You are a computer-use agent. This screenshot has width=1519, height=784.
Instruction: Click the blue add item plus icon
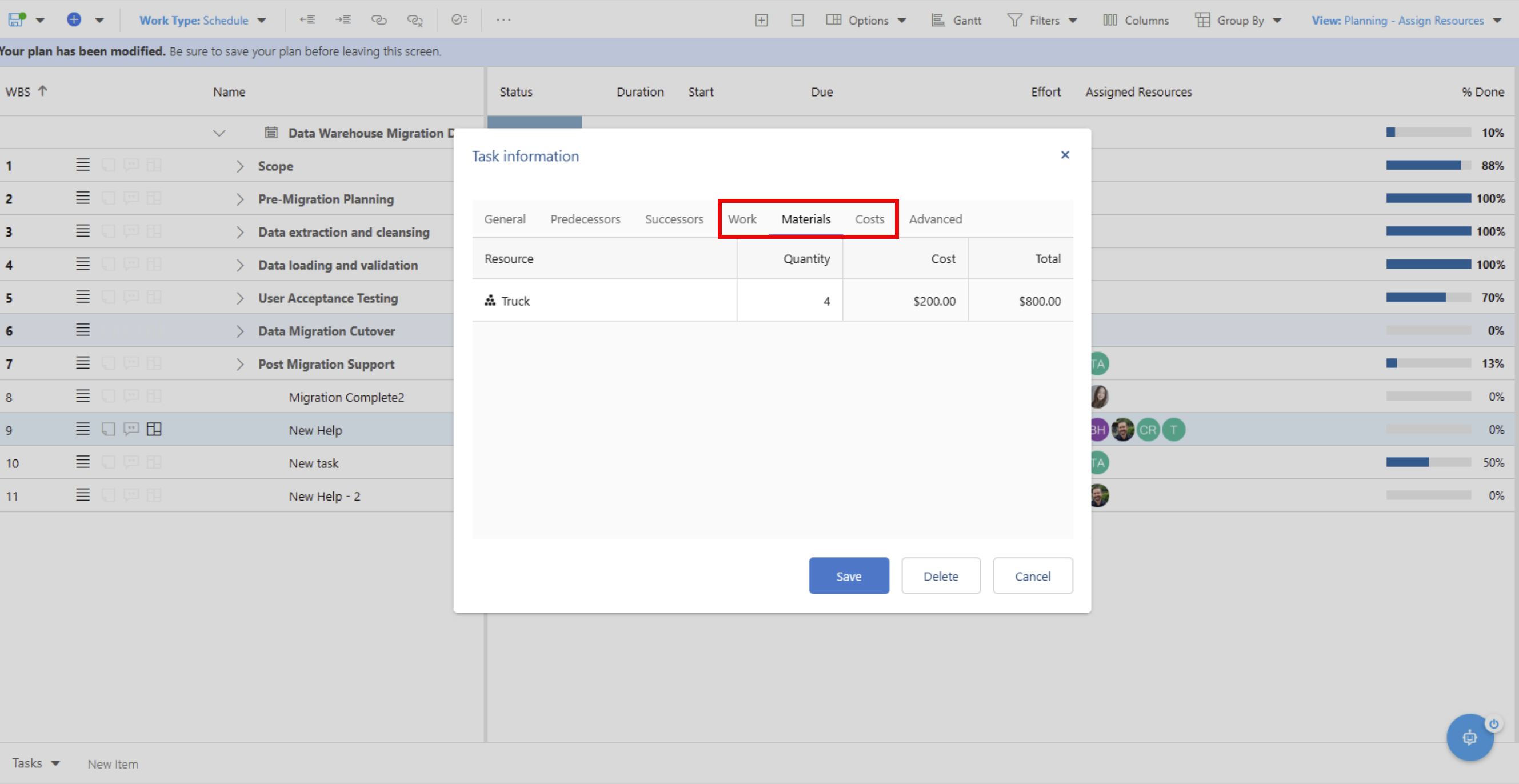coord(74,19)
